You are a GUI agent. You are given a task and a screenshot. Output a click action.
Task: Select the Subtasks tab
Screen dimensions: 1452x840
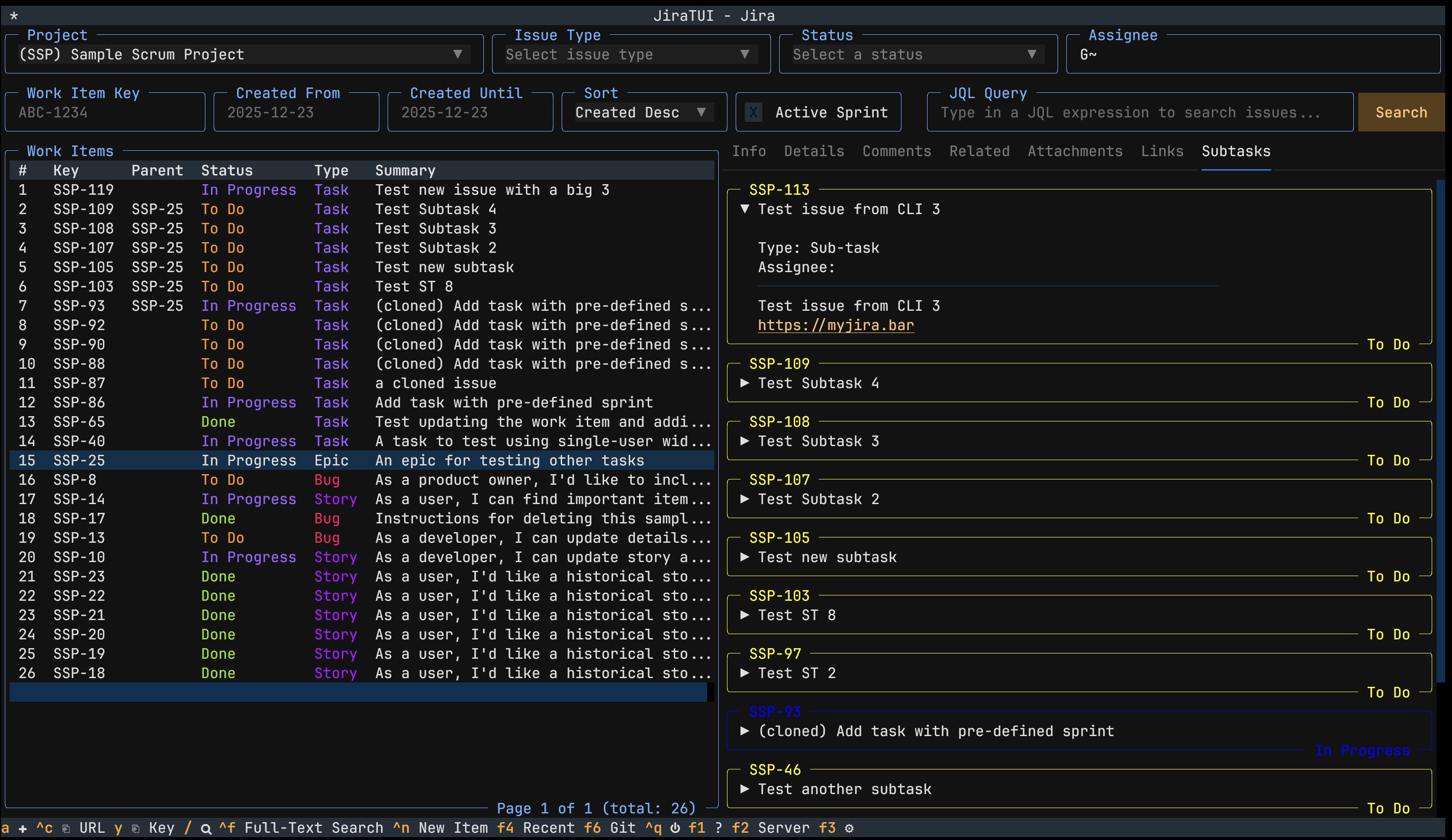point(1236,152)
